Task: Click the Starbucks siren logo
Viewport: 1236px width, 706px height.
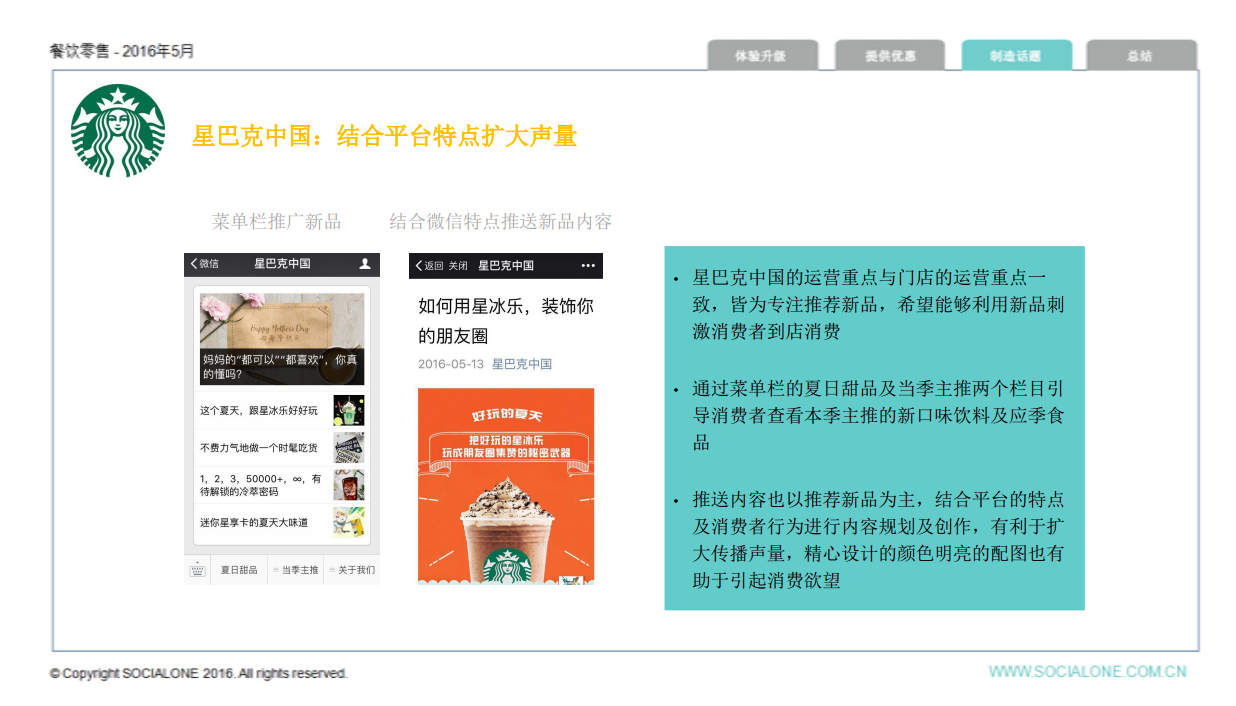Action: pos(118,131)
